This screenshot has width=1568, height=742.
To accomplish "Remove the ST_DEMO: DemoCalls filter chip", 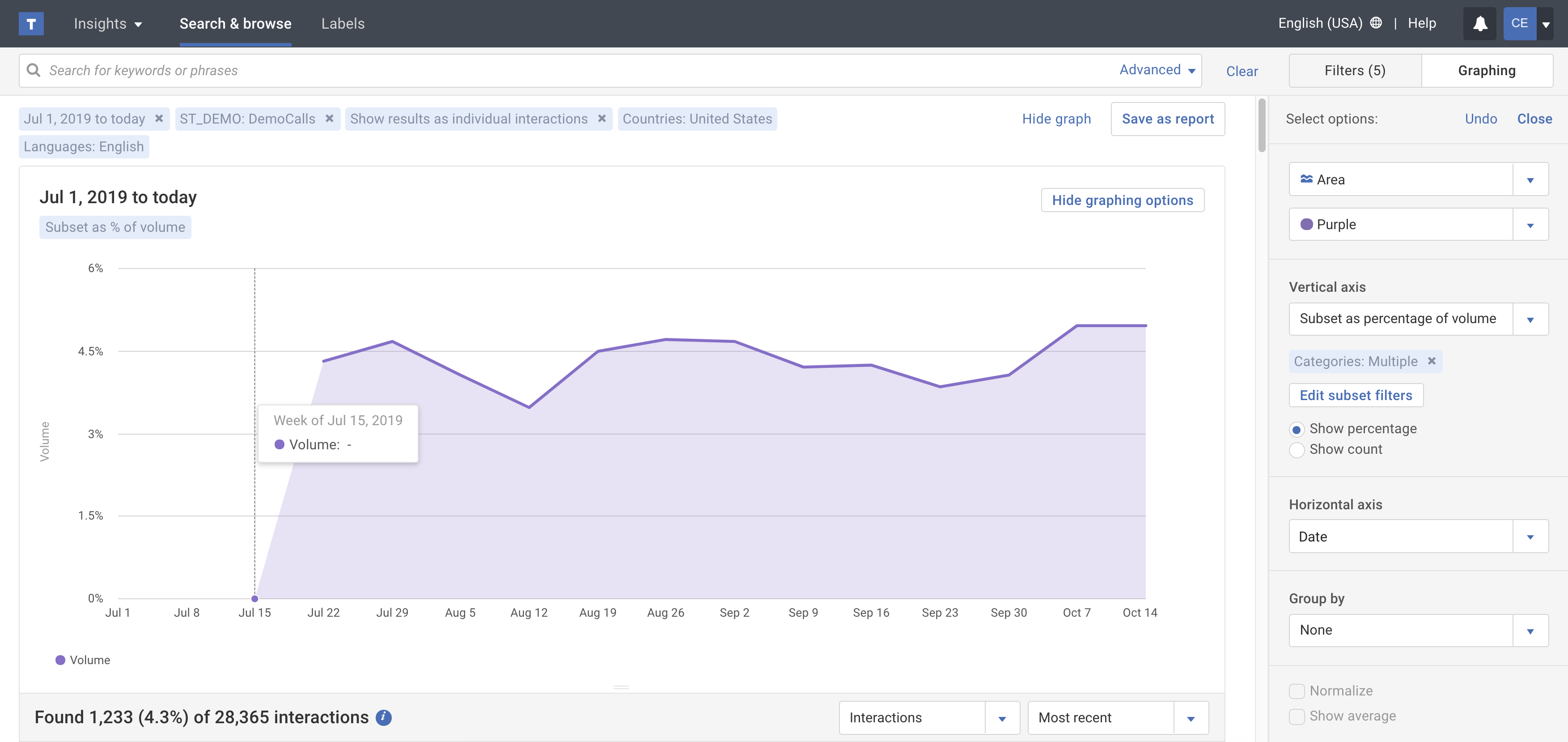I will pos(329,118).
